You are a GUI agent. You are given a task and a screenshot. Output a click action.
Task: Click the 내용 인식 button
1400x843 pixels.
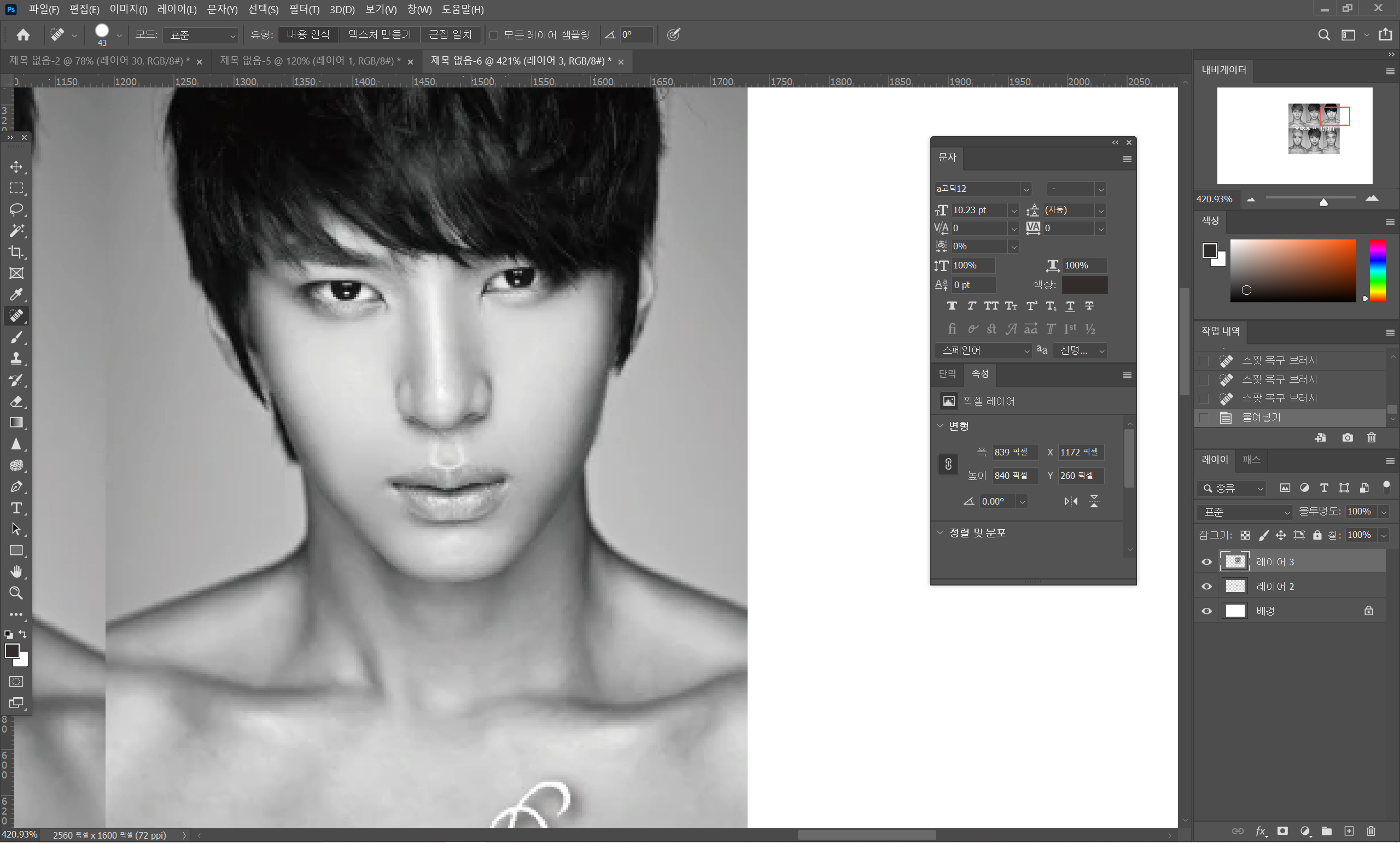[308, 34]
